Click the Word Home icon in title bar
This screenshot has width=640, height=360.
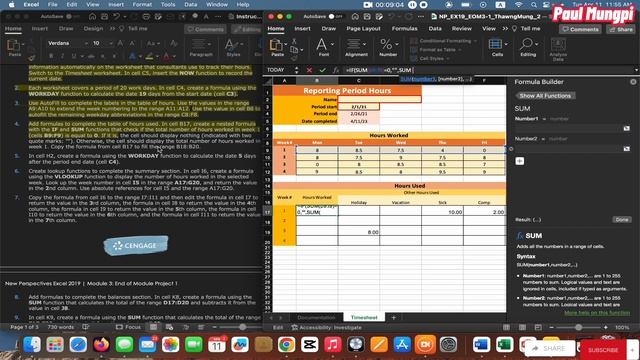pos(92,16)
